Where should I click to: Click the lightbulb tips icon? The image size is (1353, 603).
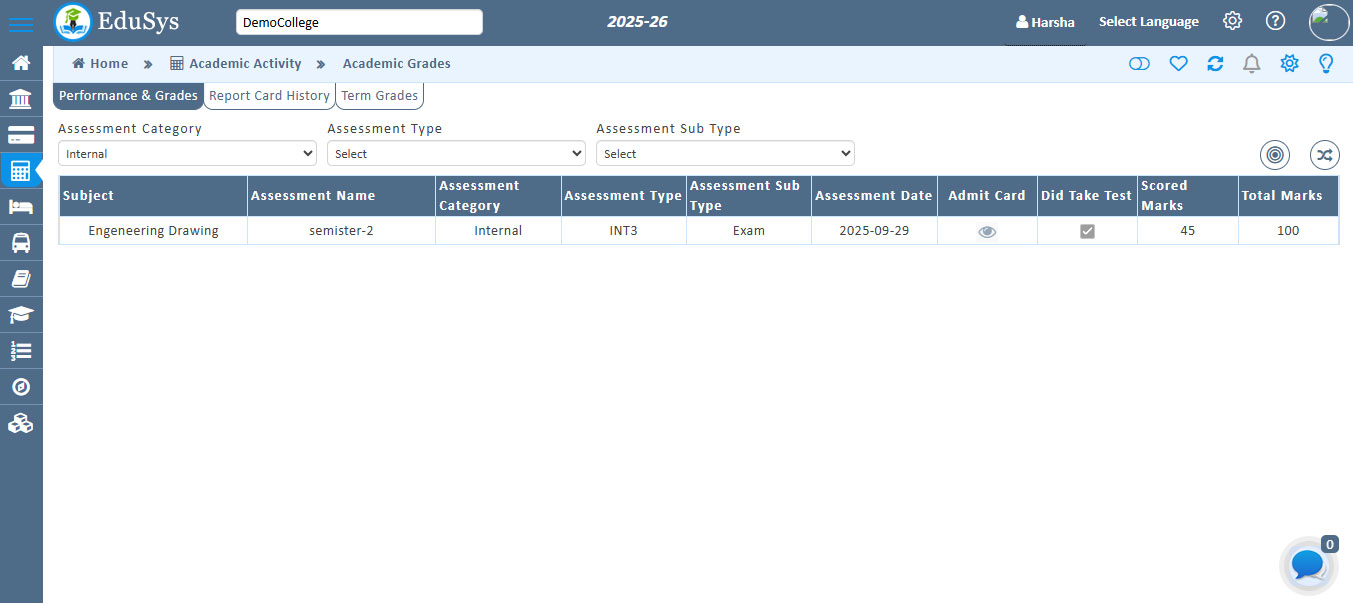click(1326, 63)
